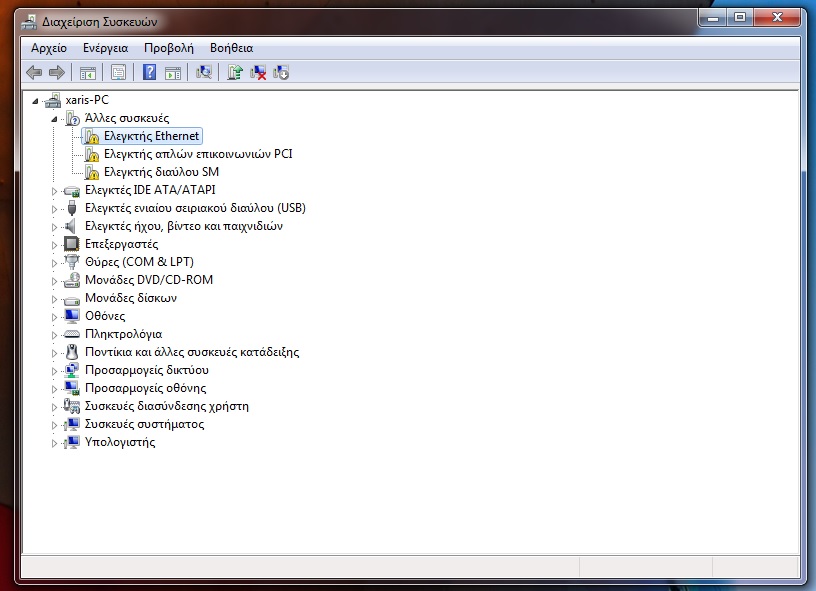Viewport: 816px width, 591px height.
Task: Click warning icon of Ελεγκτής απλών επικοινωνιών PCI
Action: 92,154
